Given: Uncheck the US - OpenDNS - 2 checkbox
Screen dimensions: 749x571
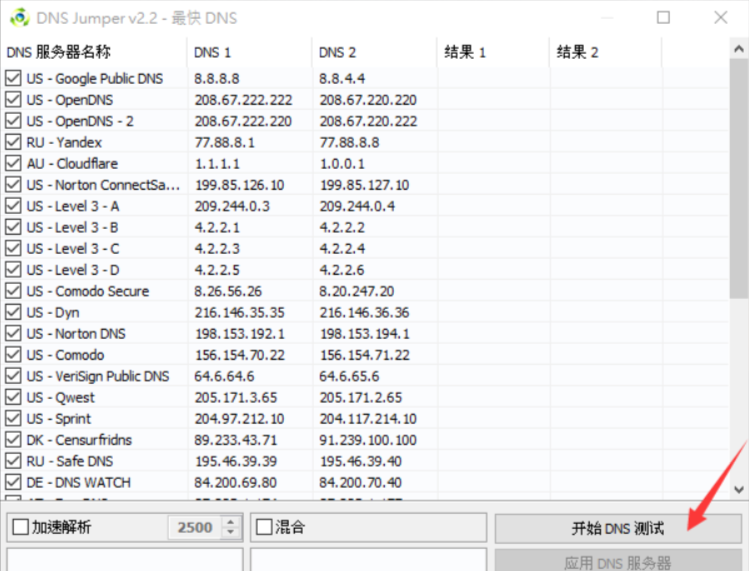Looking at the screenshot, I should tap(13, 120).
